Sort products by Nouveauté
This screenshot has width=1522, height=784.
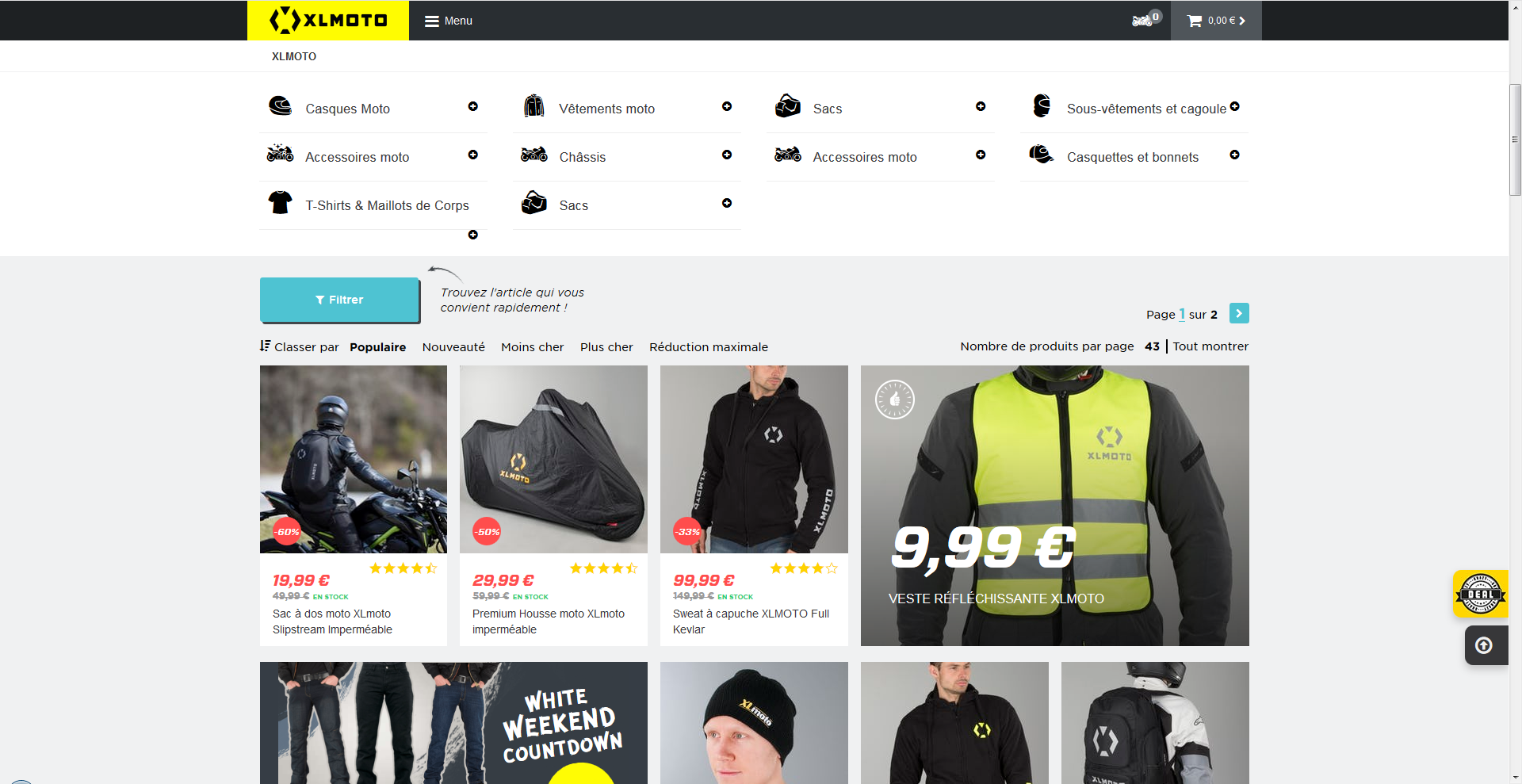pyautogui.click(x=453, y=346)
